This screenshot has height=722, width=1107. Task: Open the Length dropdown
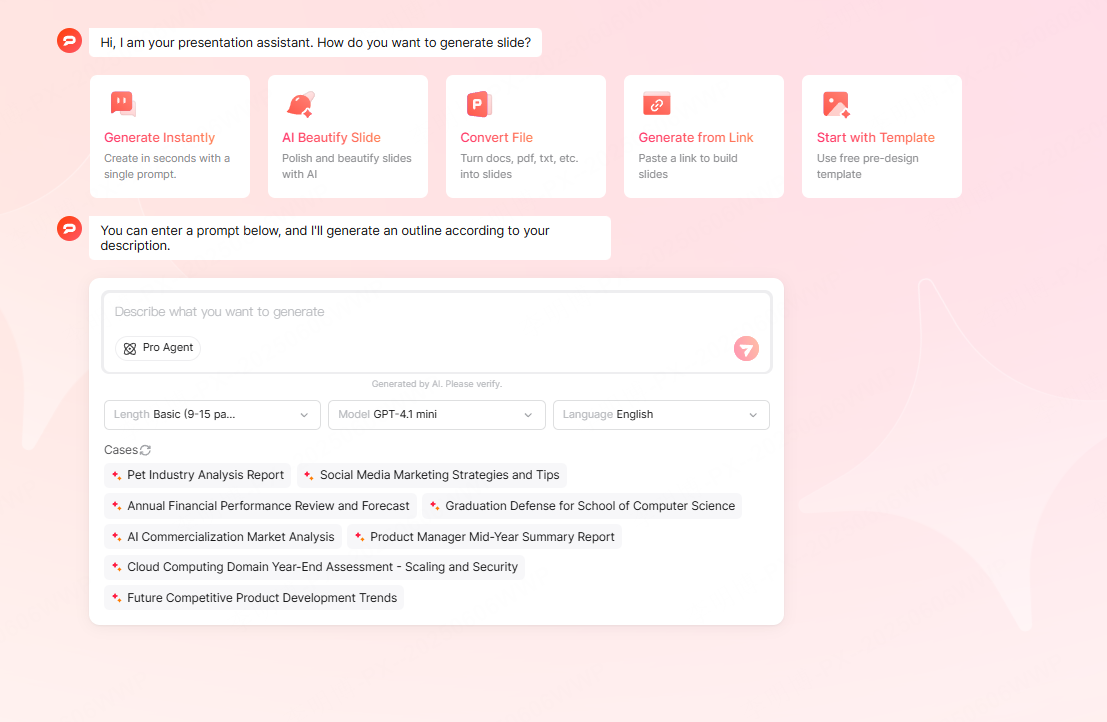(211, 414)
